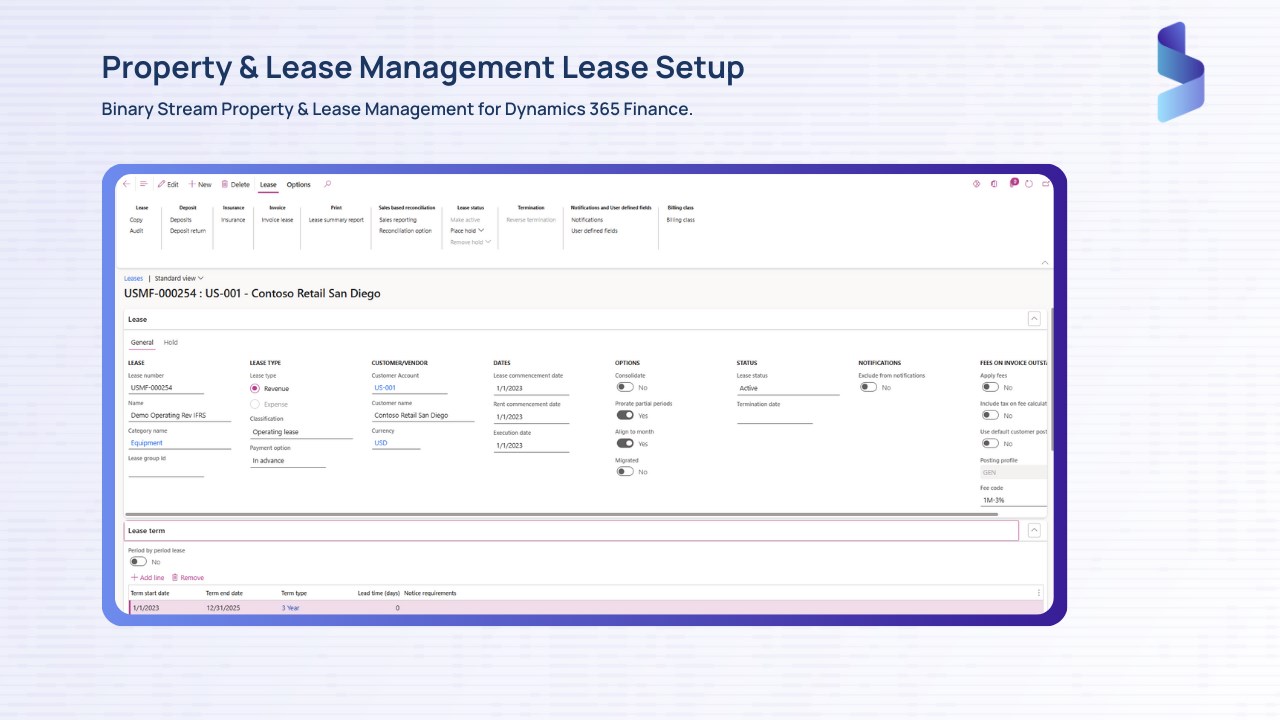Switch to the Options ribbon tab
The image size is (1280, 720).
[299, 184]
